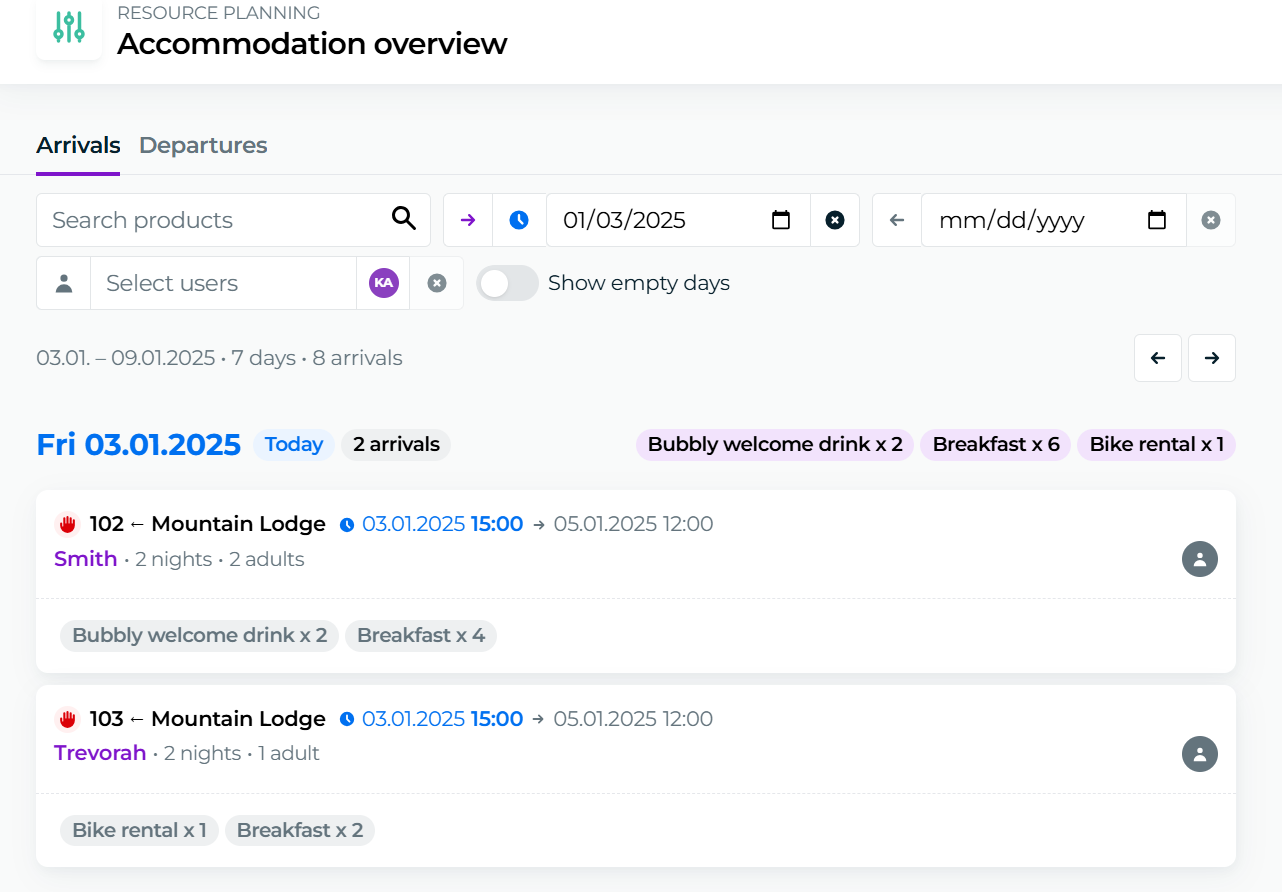Click the blue clock icon button
Image resolution: width=1282 pixels, height=892 pixels.
tap(519, 220)
